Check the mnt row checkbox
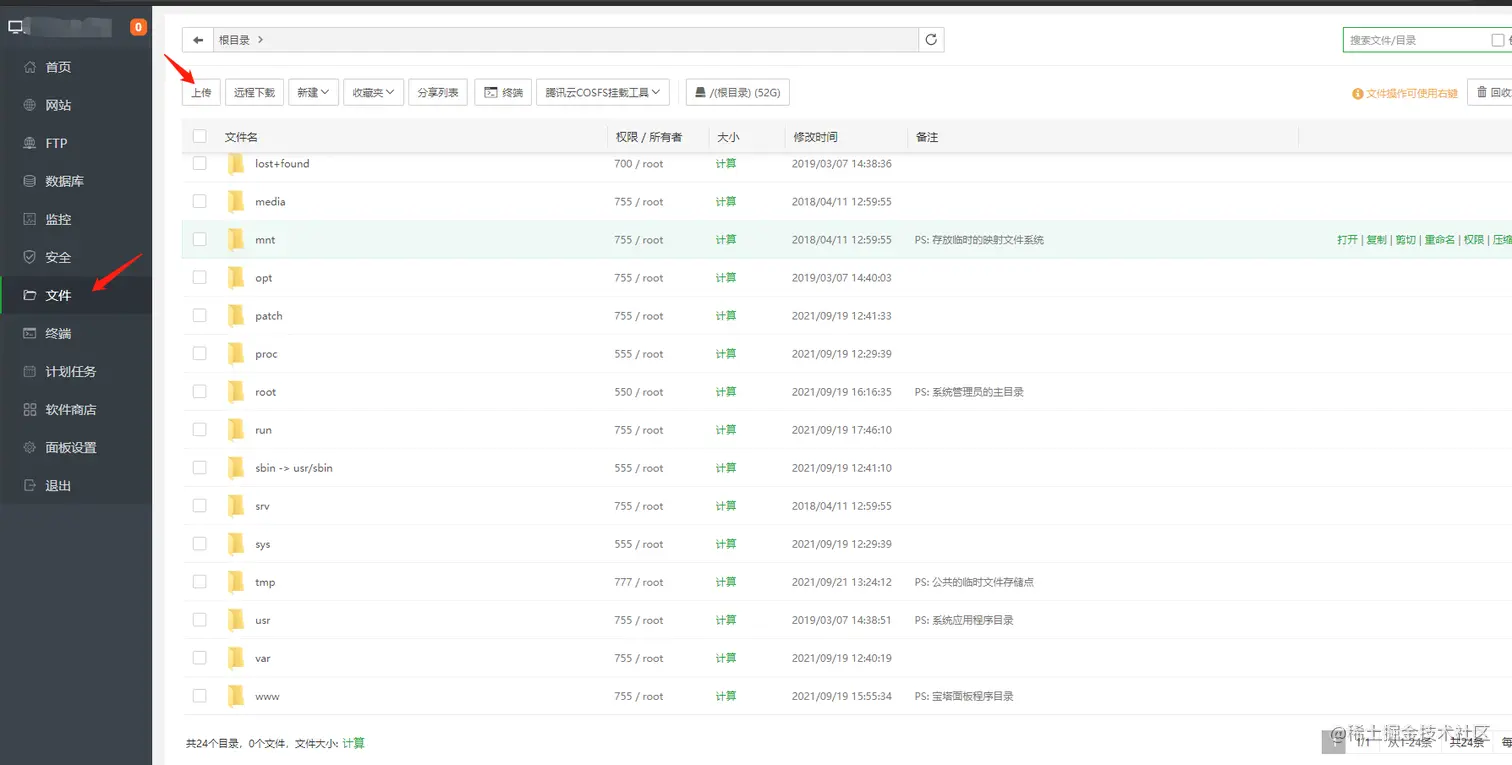This screenshot has width=1512, height=765. (200, 239)
